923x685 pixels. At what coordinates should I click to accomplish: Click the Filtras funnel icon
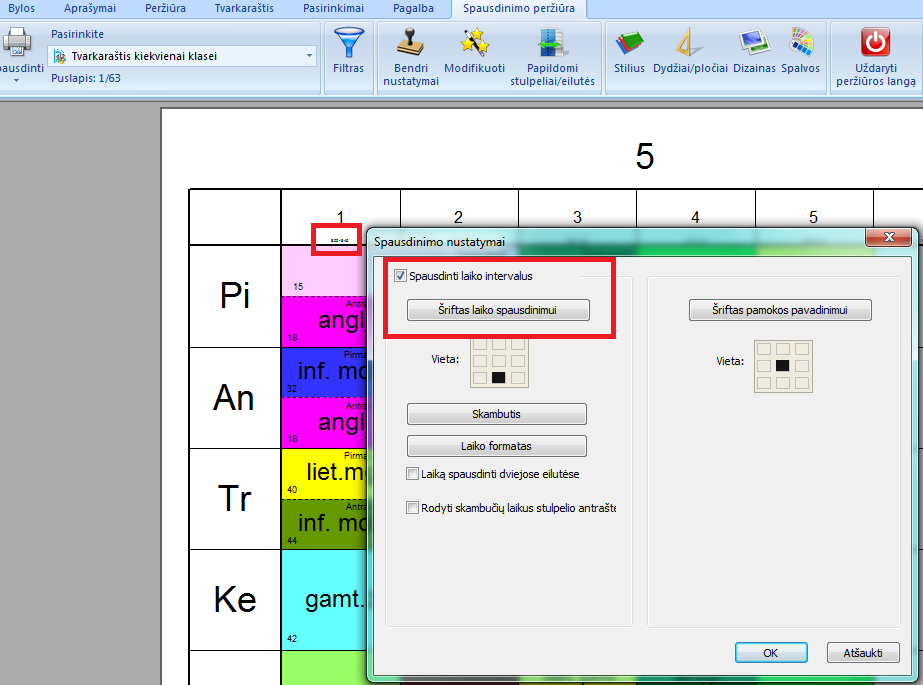(x=348, y=44)
